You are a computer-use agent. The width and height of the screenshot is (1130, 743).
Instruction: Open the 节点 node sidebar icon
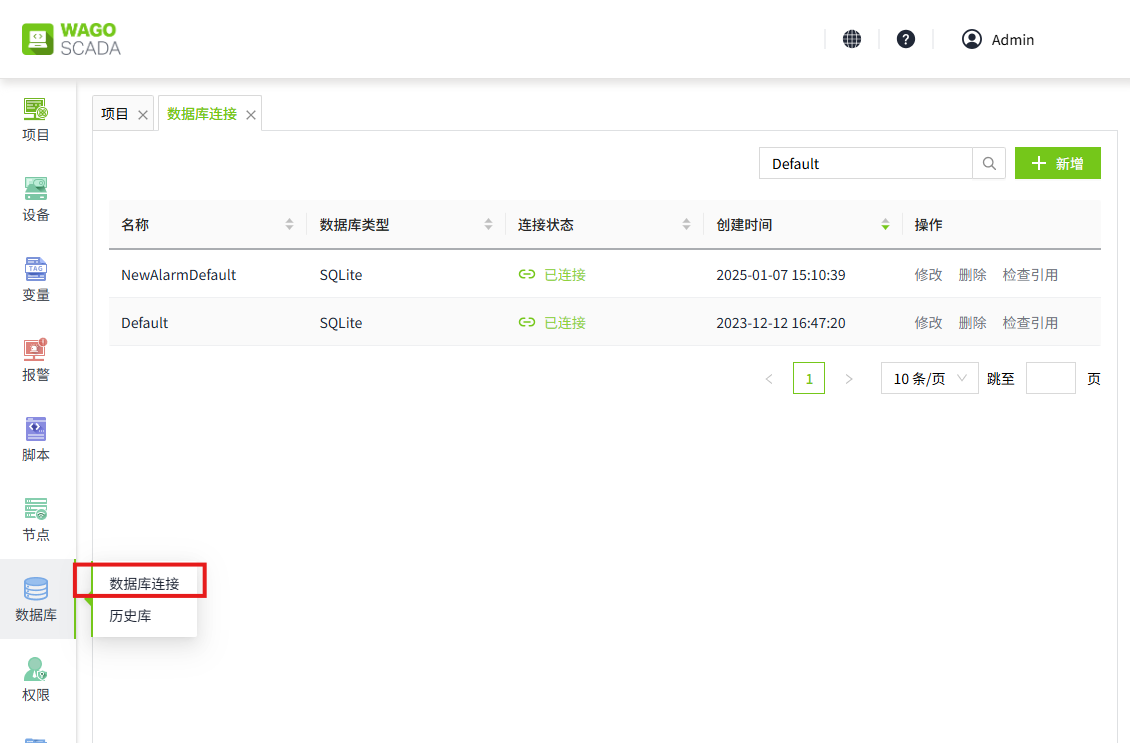36,519
